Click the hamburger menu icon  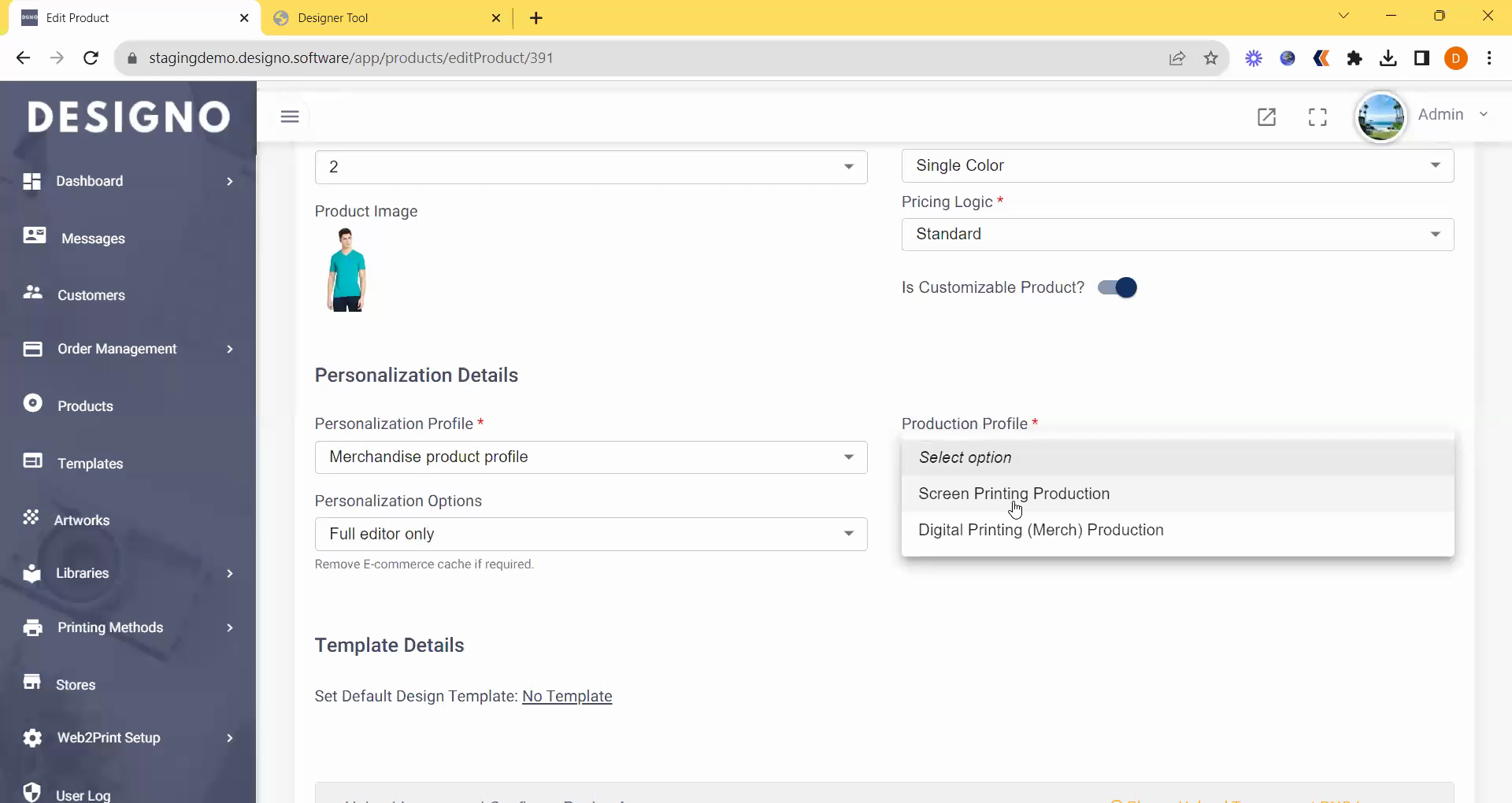coord(290,117)
